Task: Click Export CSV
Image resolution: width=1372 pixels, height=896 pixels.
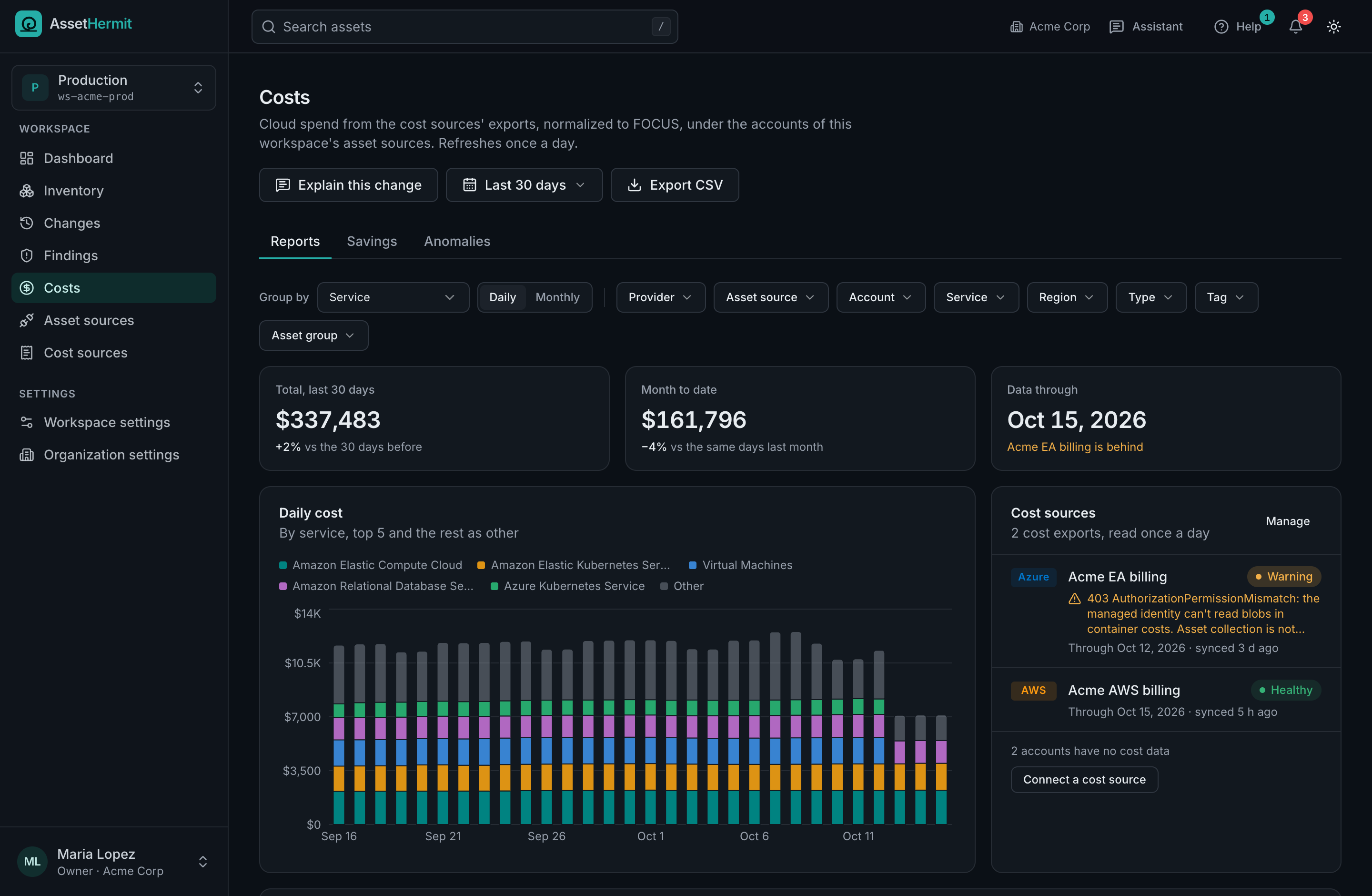Action: coord(675,185)
